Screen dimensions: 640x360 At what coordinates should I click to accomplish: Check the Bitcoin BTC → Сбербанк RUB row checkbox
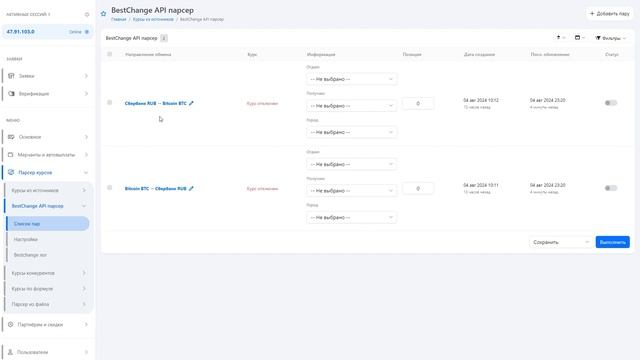click(x=109, y=188)
